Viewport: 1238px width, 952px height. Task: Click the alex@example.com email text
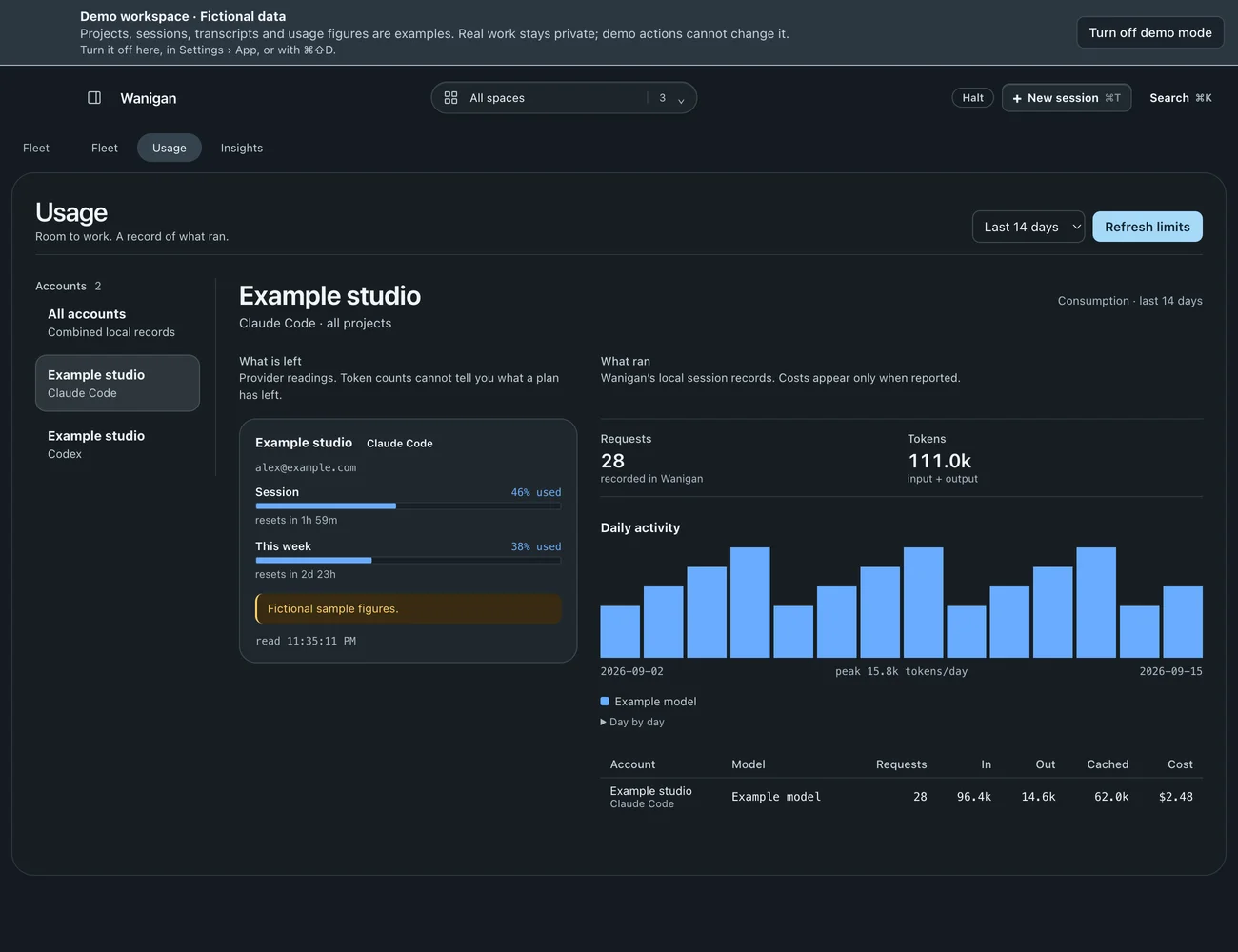(x=306, y=467)
